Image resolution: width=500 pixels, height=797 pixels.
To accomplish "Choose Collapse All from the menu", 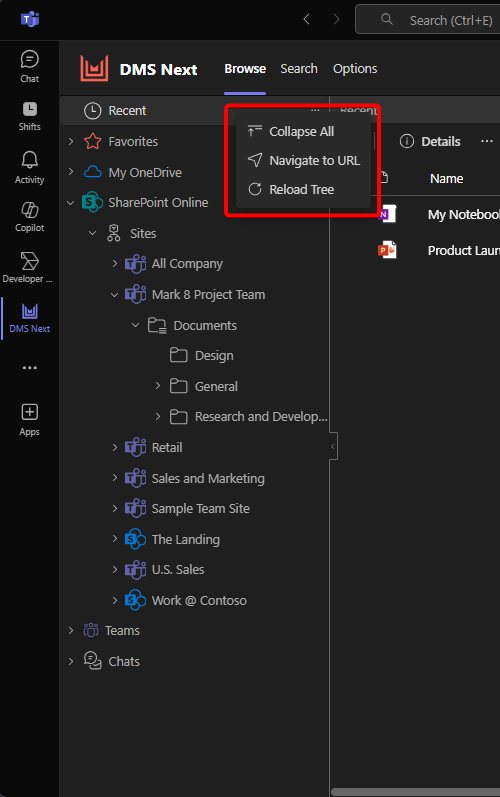I will 303,132.
